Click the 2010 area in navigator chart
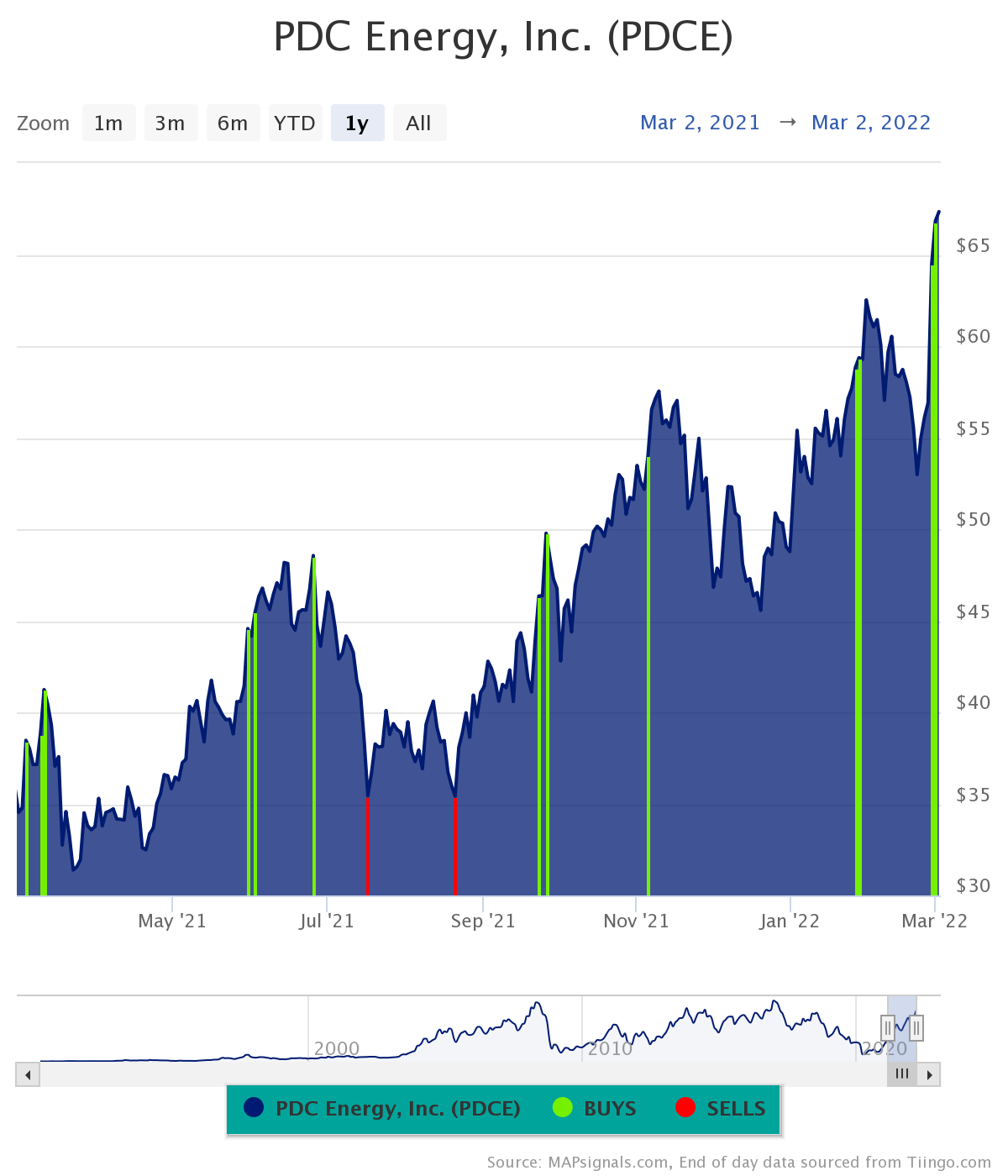Viewport: 1008px width, 1176px height. click(x=611, y=1048)
